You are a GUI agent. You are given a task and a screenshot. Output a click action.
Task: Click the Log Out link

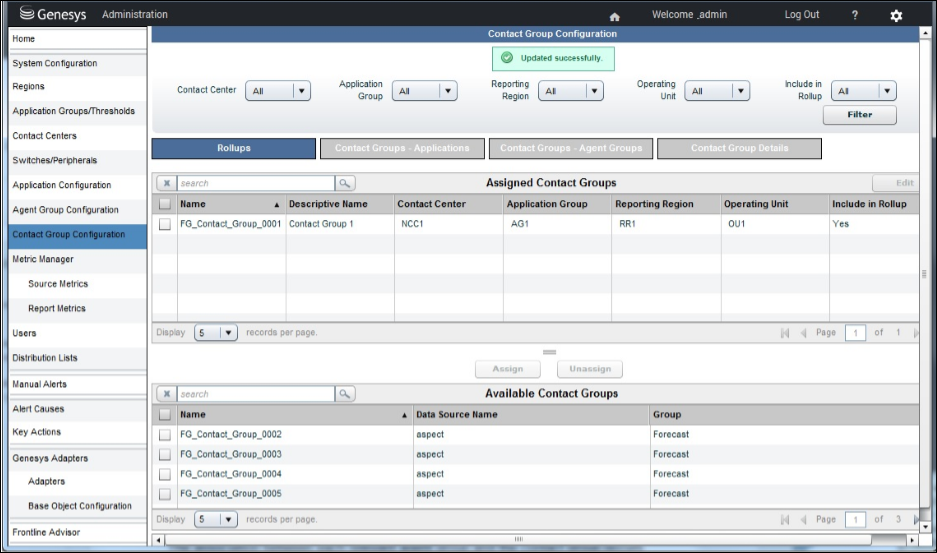point(801,15)
